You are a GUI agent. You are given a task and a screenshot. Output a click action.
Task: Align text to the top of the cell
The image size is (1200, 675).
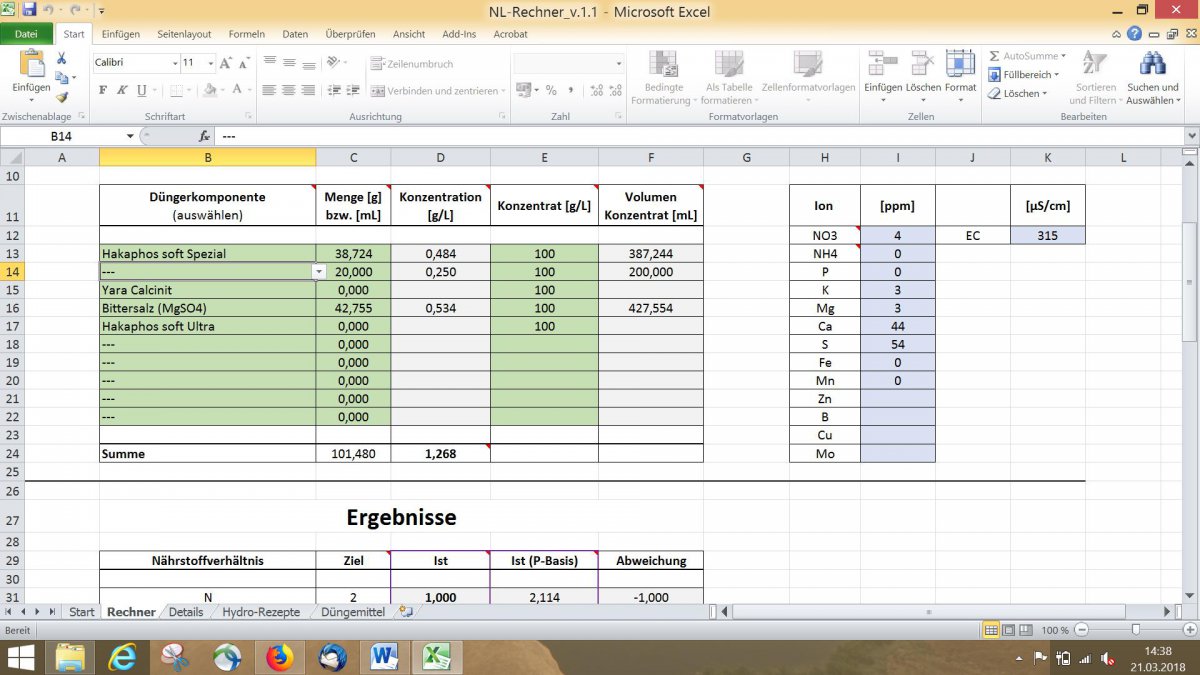(269, 62)
